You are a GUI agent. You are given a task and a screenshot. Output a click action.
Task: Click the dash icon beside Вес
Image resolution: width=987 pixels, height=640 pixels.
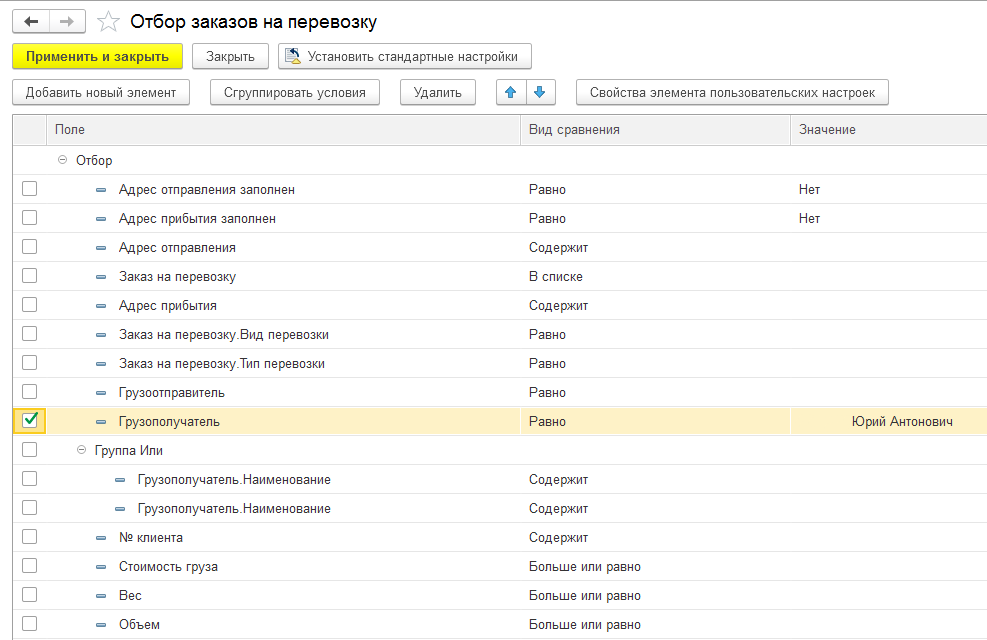(x=100, y=596)
